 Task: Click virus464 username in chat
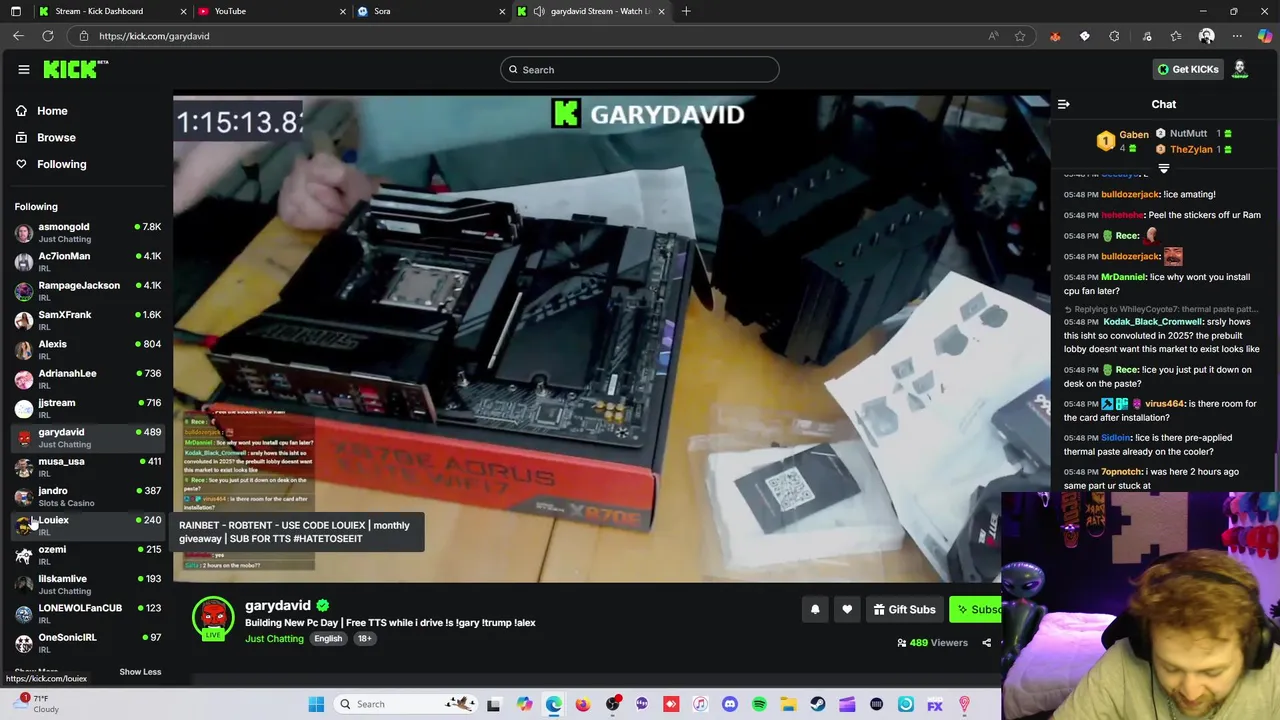click(x=1165, y=404)
